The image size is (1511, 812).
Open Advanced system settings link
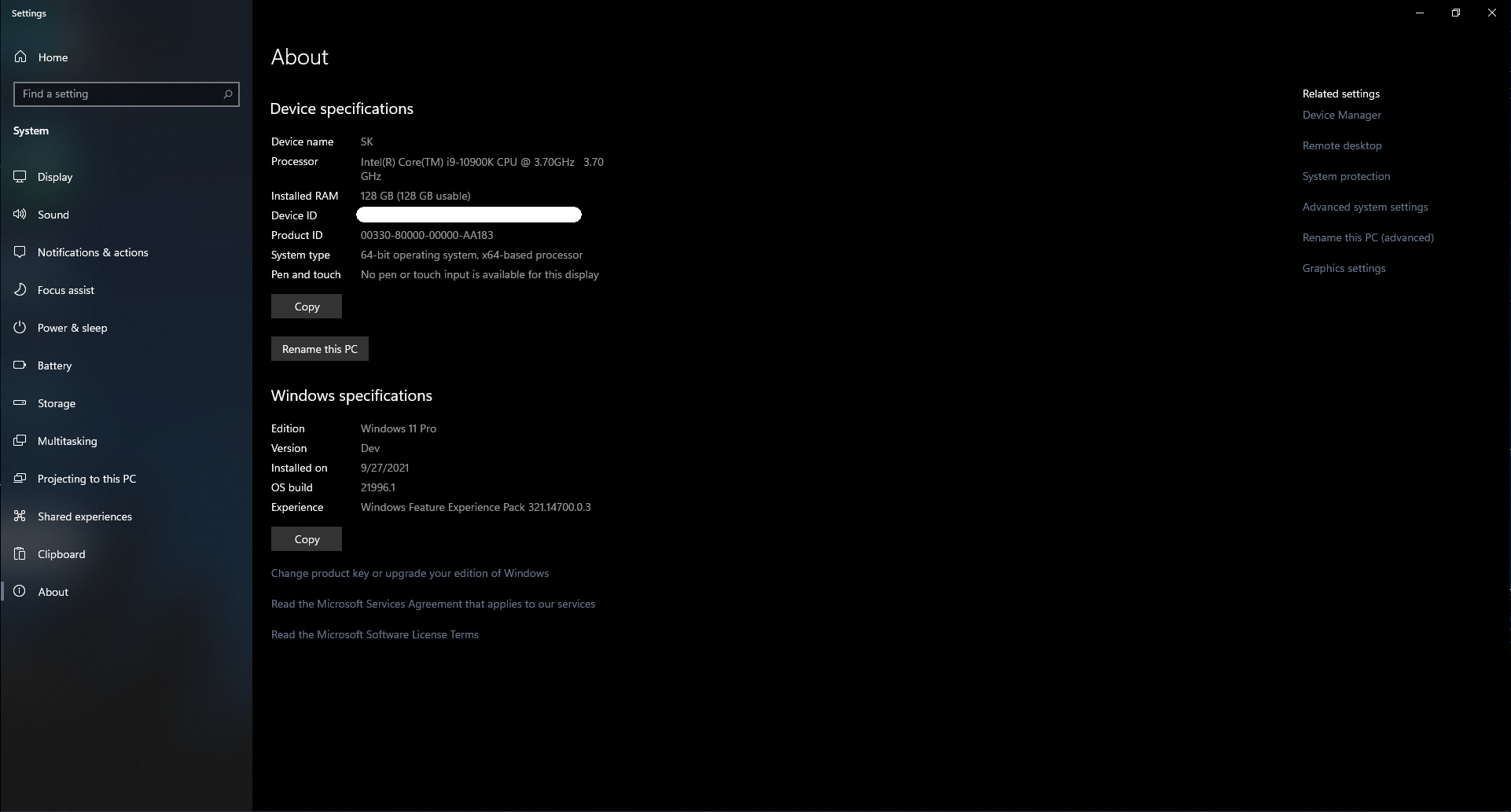point(1365,207)
